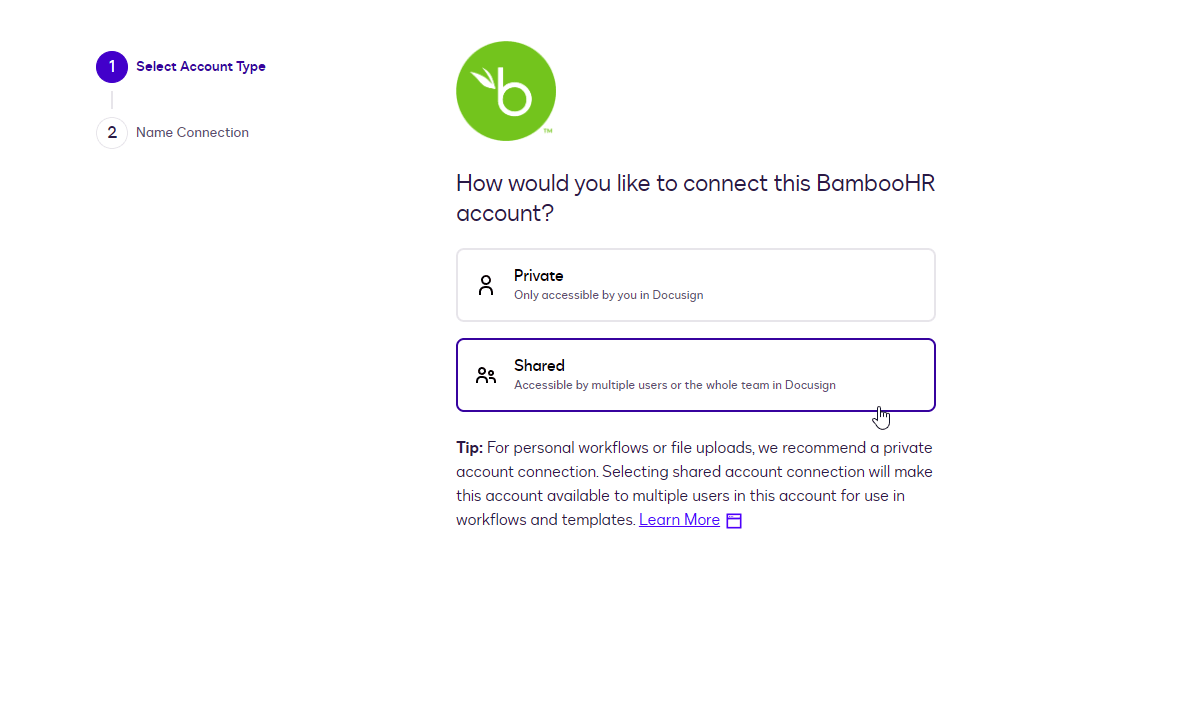Click the purple step 1 circle

point(112,67)
